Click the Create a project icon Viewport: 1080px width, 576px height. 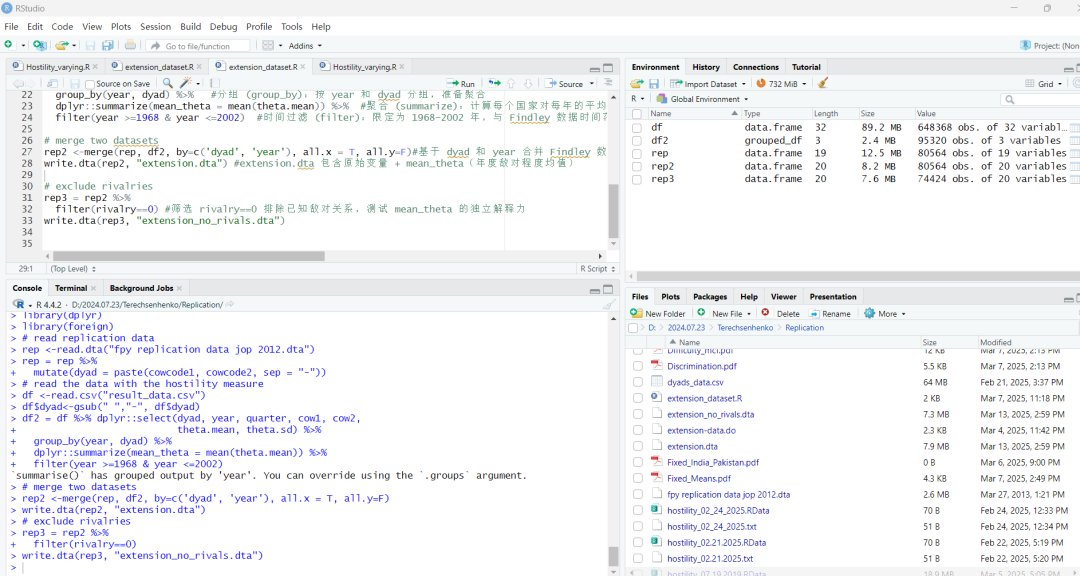[x=40, y=45]
